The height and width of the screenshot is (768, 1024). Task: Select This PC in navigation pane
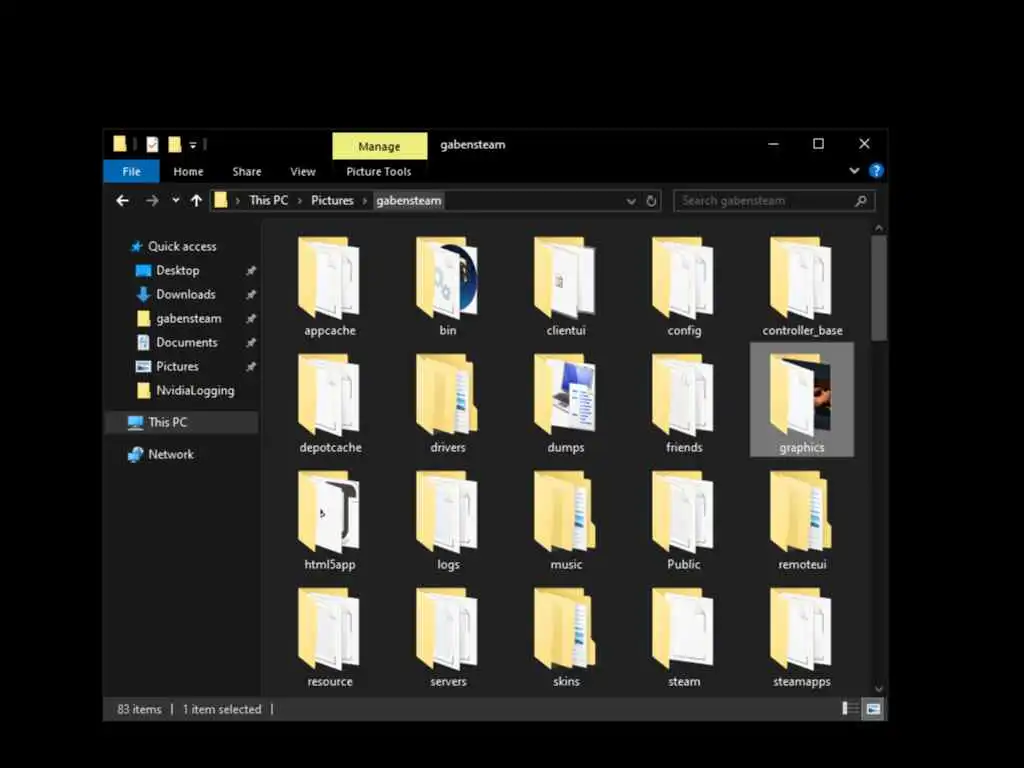[x=182, y=422]
